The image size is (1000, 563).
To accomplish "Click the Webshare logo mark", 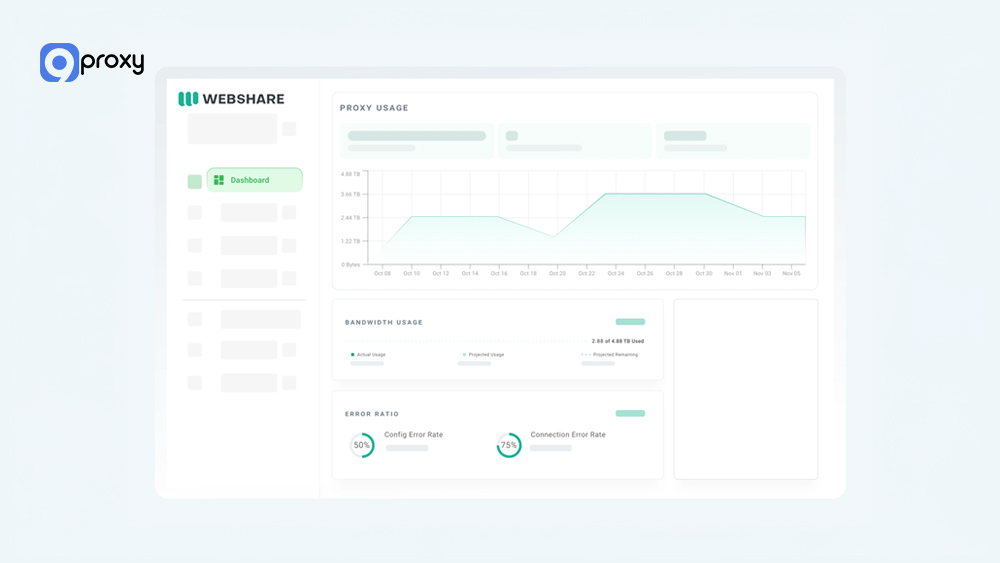I will click(x=188, y=99).
